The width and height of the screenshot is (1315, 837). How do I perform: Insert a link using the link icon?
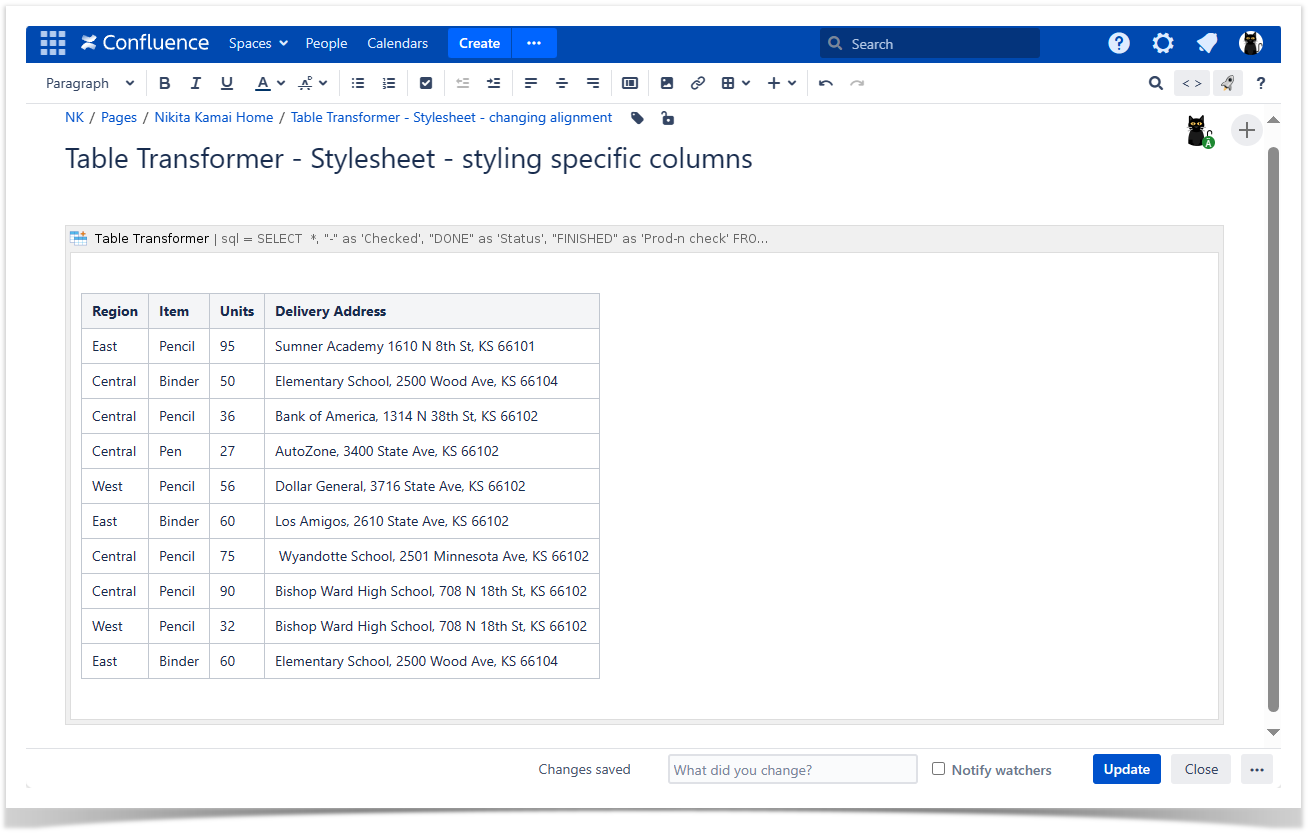click(x=698, y=83)
